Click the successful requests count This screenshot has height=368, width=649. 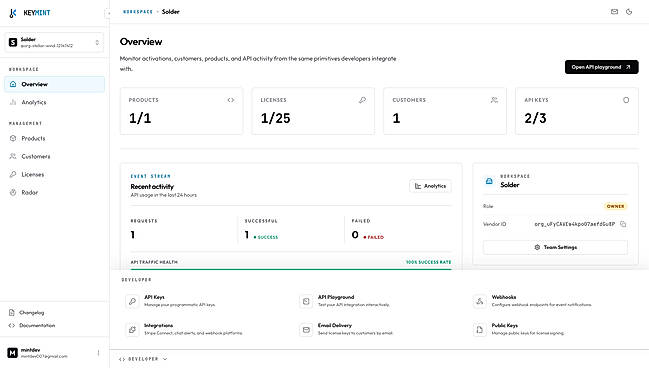click(x=247, y=235)
